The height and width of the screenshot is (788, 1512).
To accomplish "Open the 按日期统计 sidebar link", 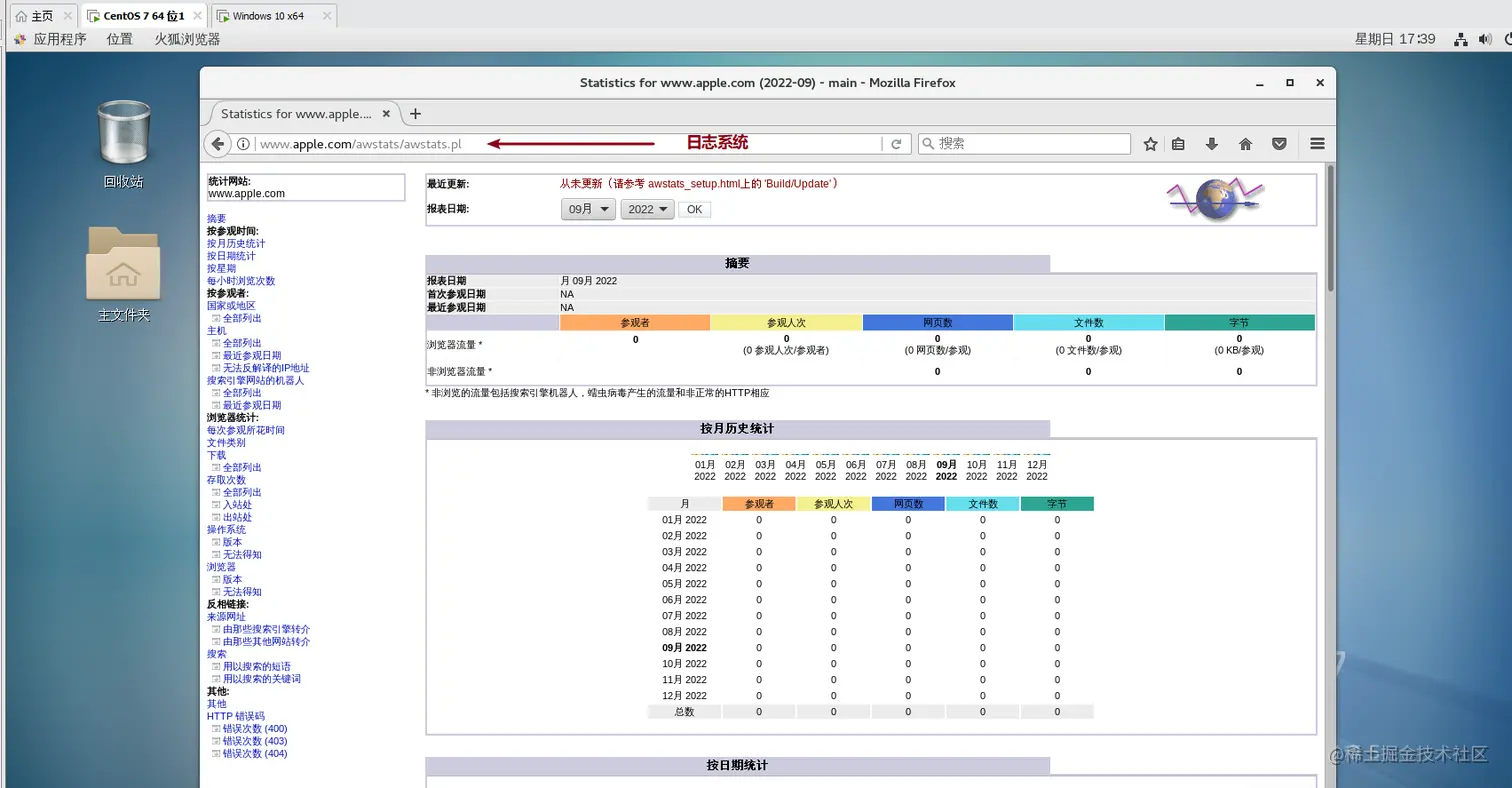I will tap(231, 256).
